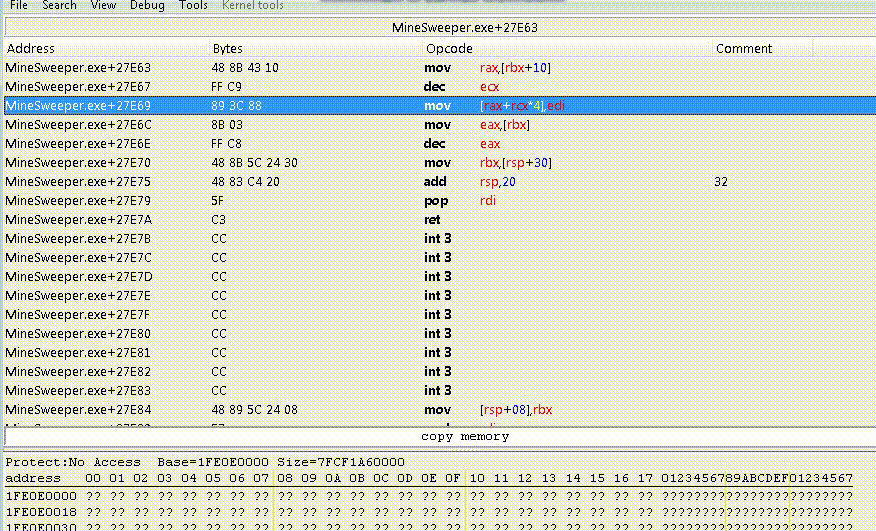Image resolution: width=876 pixels, height=531 pixels.
Task: Select the mov [rsp+08],rbx row
Action: (440, 410)
